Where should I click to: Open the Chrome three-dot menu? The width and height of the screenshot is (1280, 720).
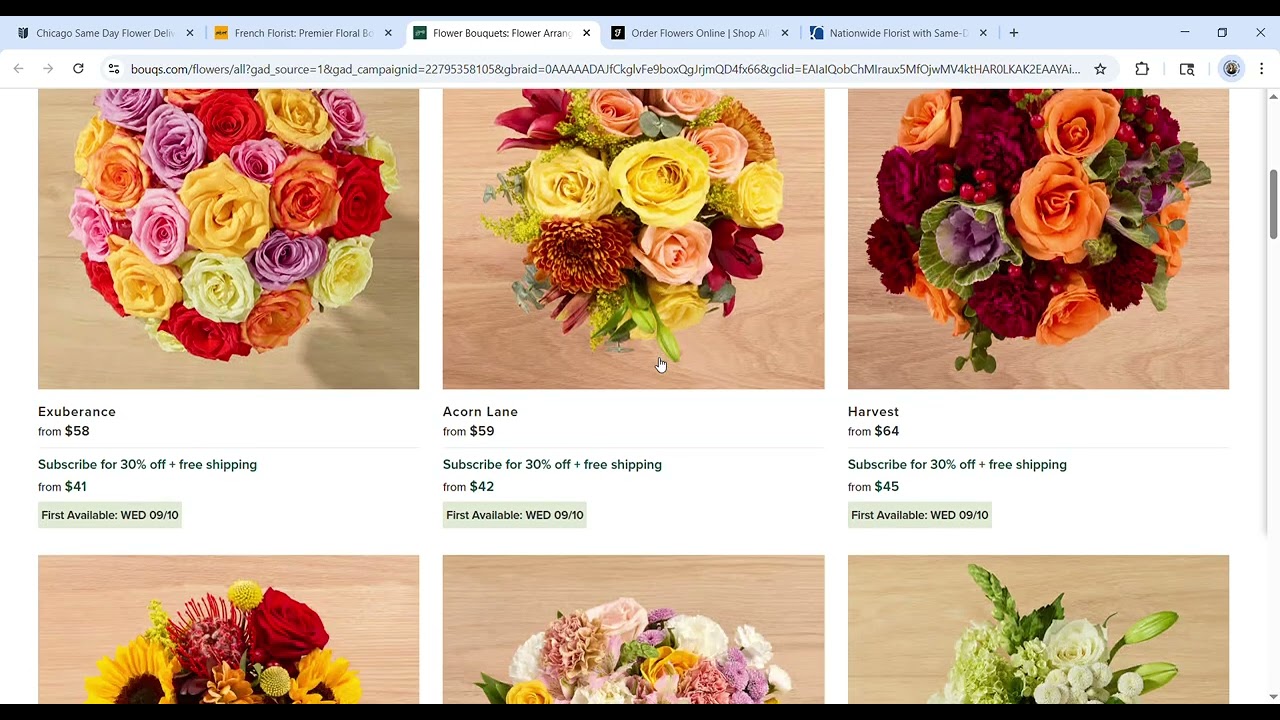(1261, 69)
